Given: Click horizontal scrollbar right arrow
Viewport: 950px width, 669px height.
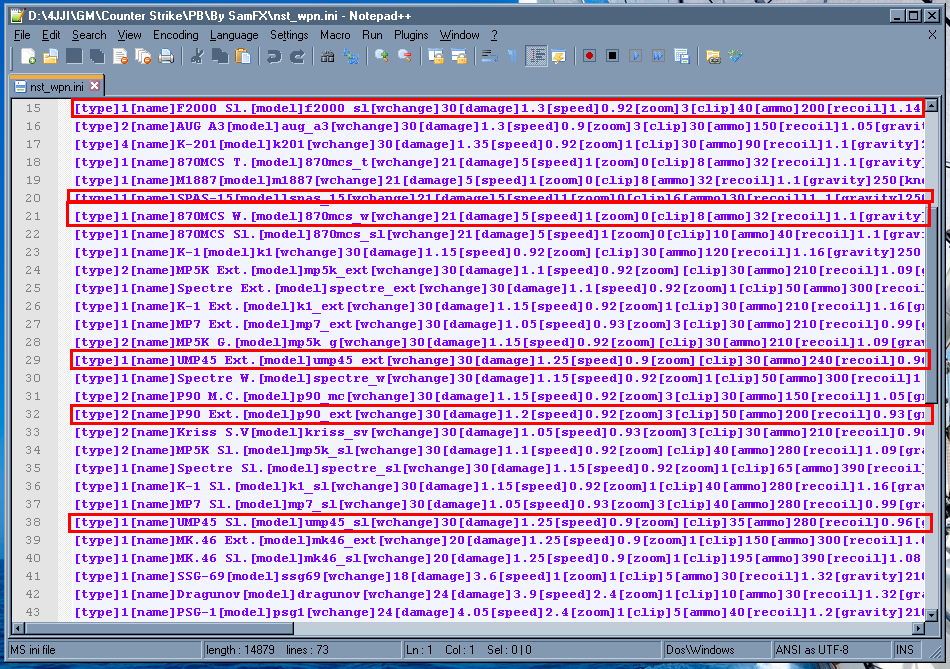Looking at the screenshot, I should pyautogui.click(x=918, y=628).
